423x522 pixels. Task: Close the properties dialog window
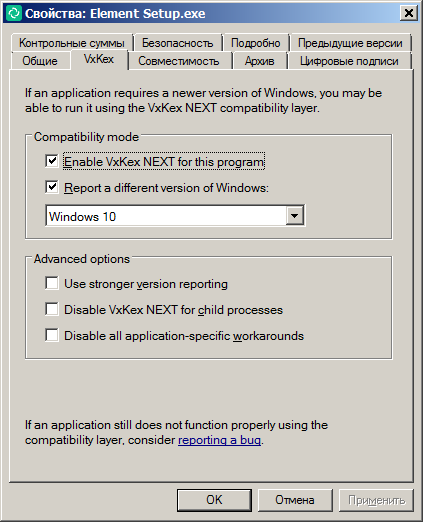[x=409, y=13]
